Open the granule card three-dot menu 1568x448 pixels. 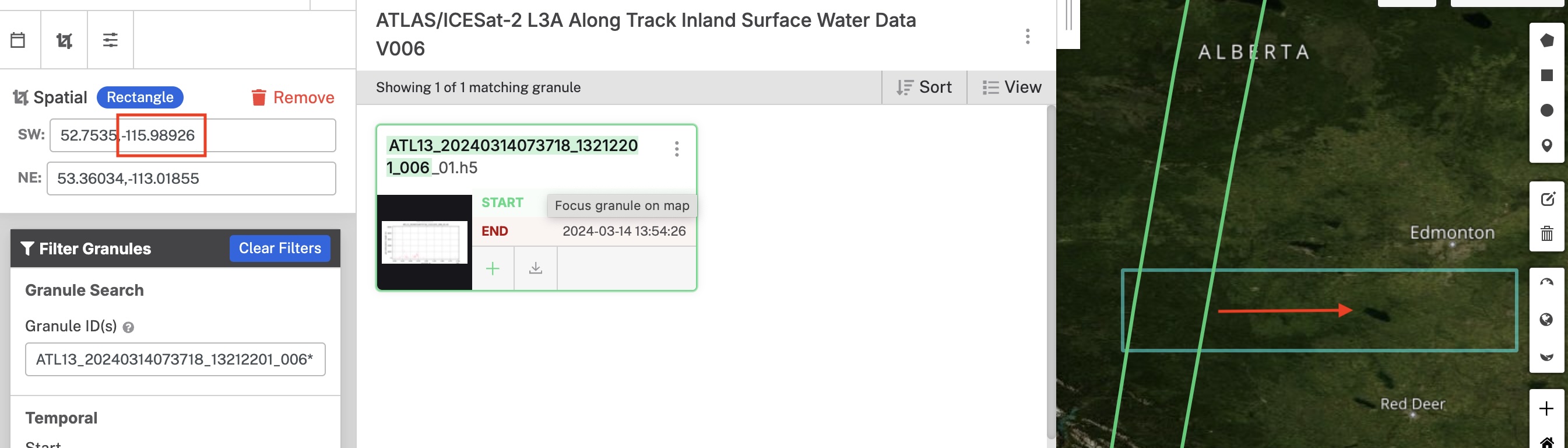click(676, 149)
